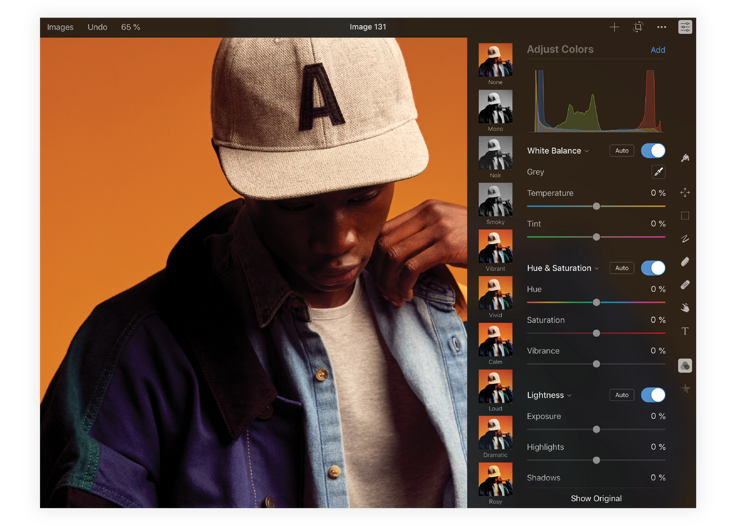This screenshot has width=736, height=526.
Task: Select the star effects tool
Action: coord(685,389)
